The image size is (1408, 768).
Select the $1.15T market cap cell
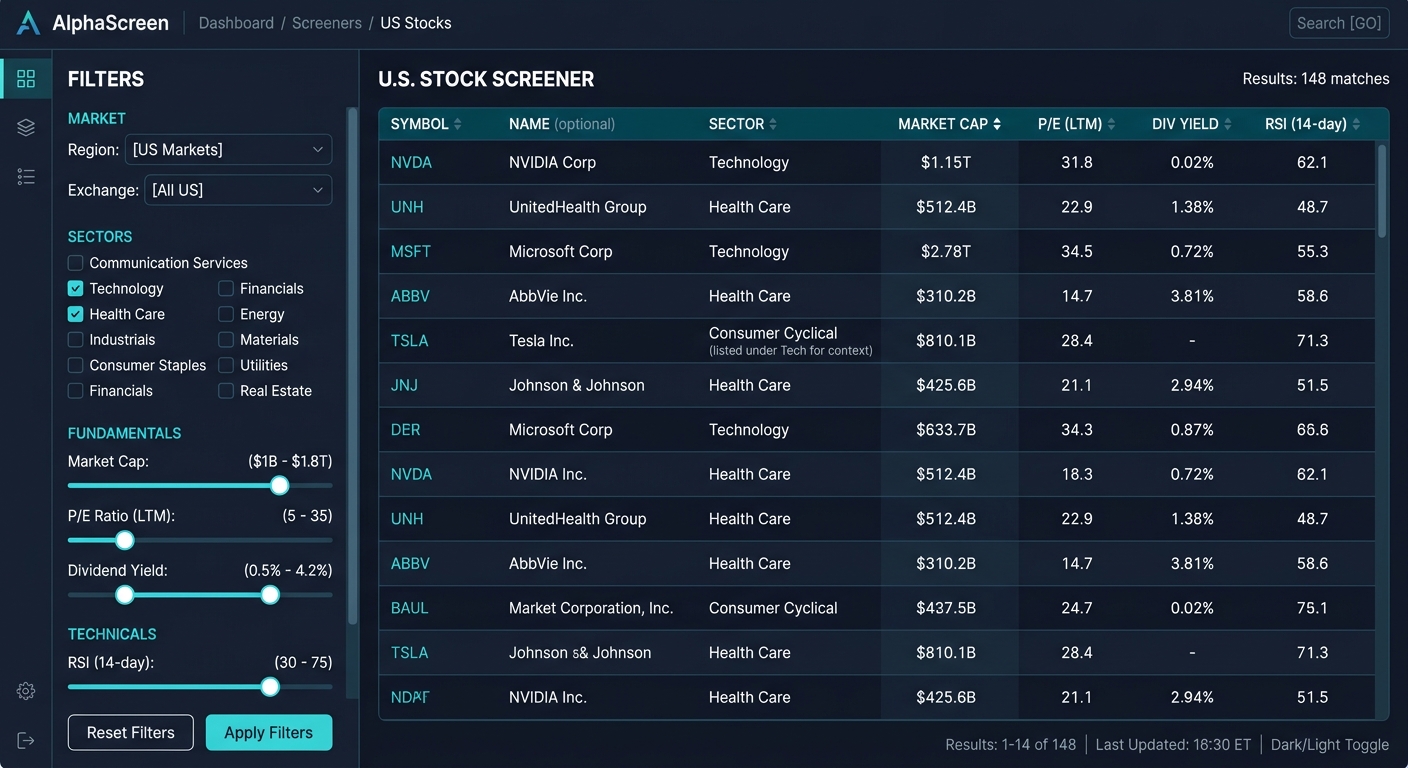pyautogui.click(x=946, y=162)
